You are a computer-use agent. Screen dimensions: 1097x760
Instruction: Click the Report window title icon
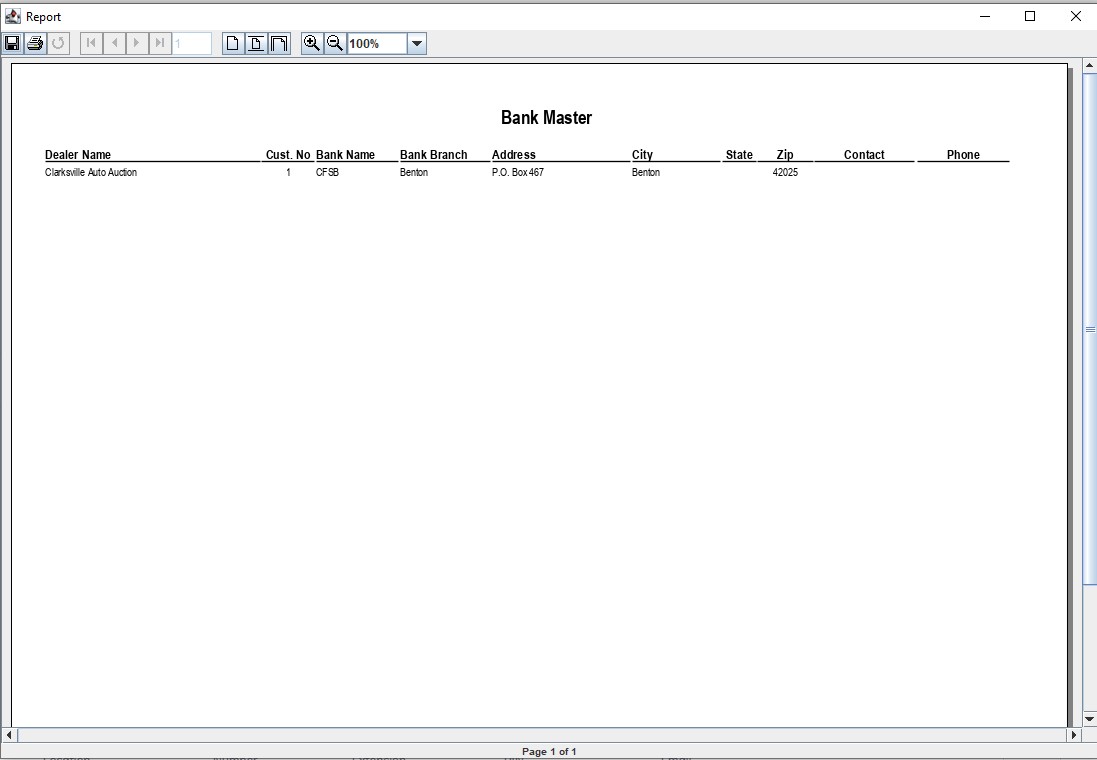[13, 16]
